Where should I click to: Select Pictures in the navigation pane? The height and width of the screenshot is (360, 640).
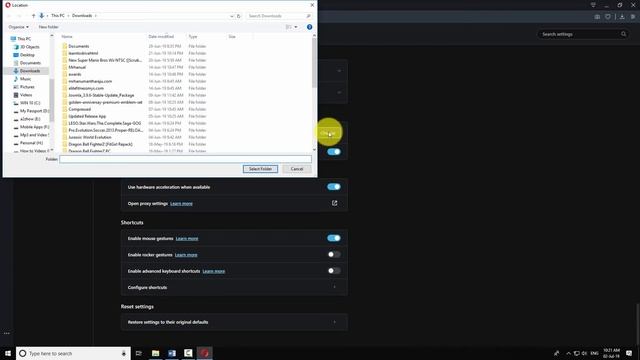coord(27,87)
